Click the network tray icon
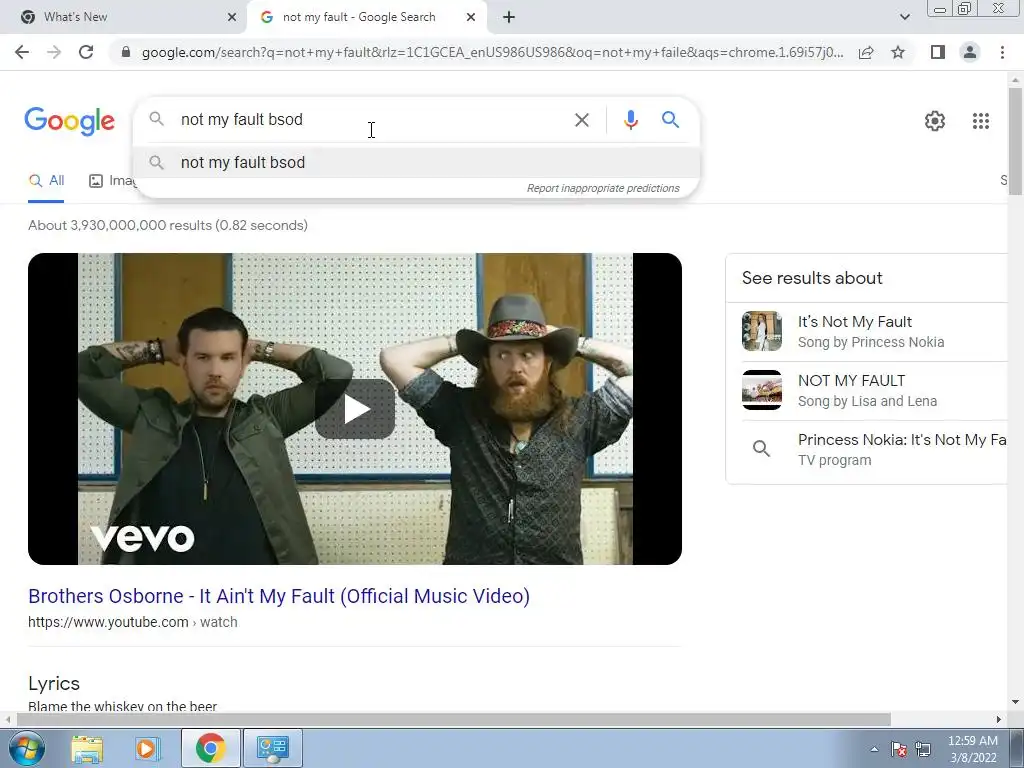The width and height of the screenshot is (1024, 768). click(x=923, y=749)
